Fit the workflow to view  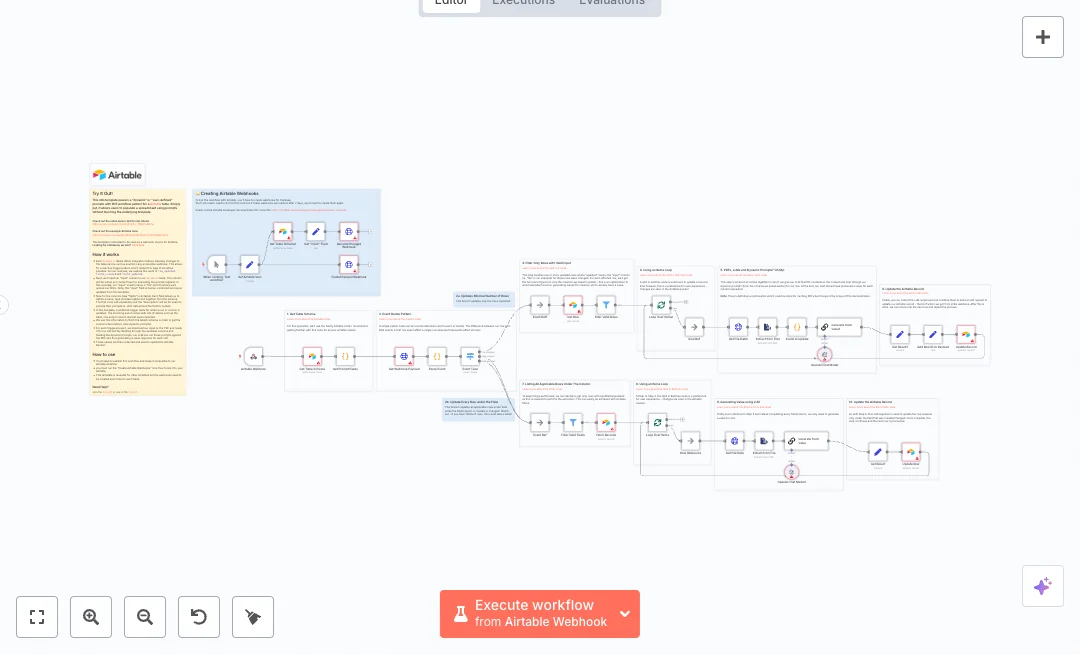tap(37, 617)
